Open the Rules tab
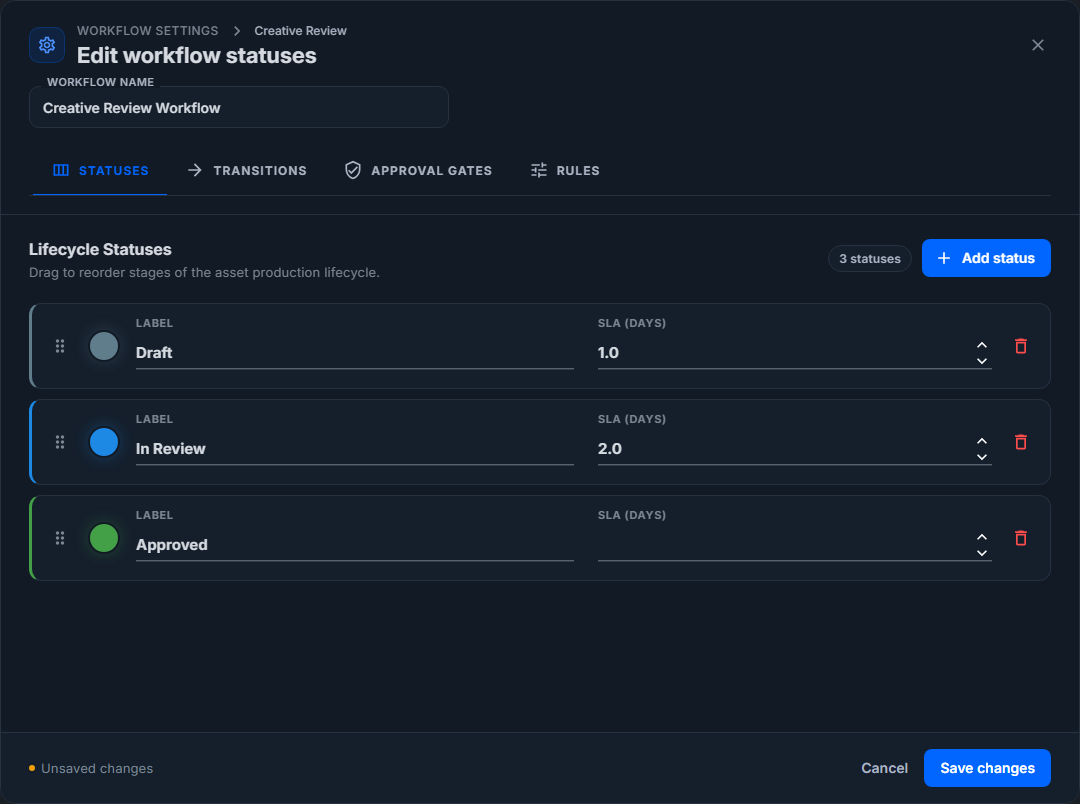Screen dimensions: 1080x804 tap(565, 170)
